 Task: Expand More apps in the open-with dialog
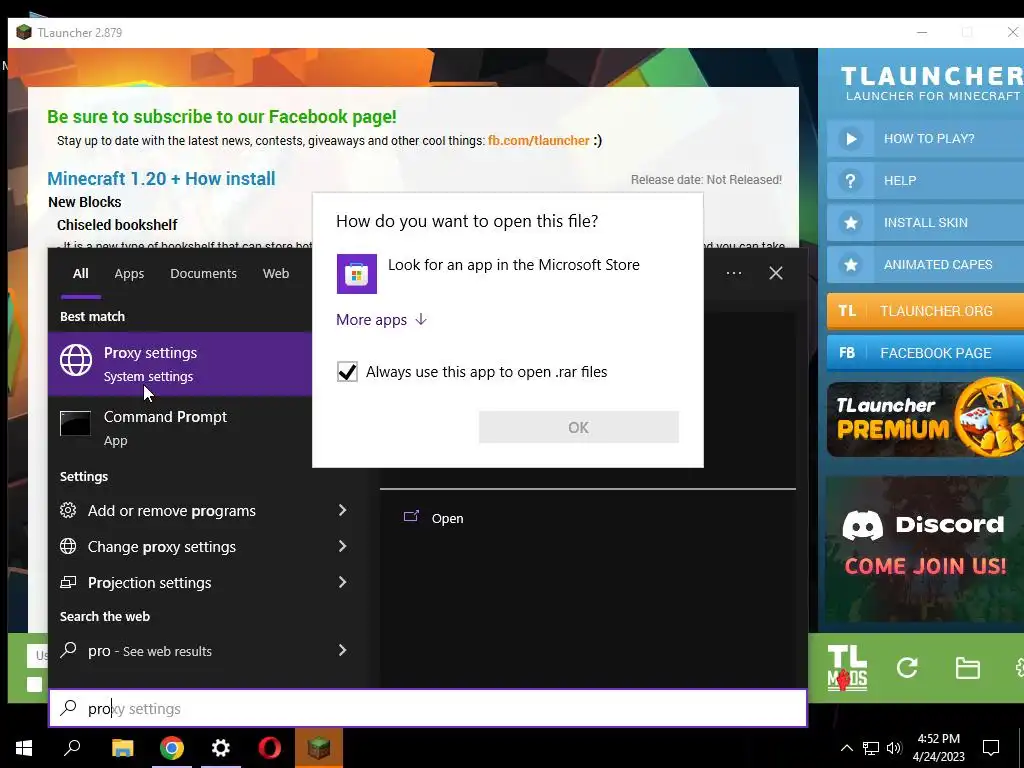(x=381, y=319)
